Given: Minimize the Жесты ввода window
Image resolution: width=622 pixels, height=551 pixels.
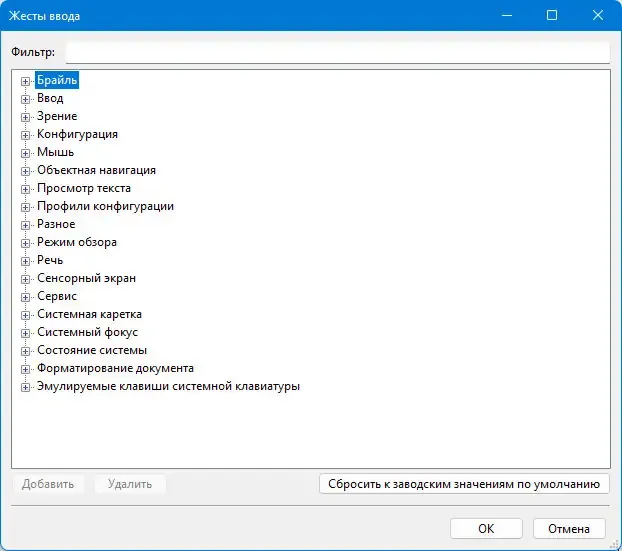Looking at the screenshot, I should 507,15.
